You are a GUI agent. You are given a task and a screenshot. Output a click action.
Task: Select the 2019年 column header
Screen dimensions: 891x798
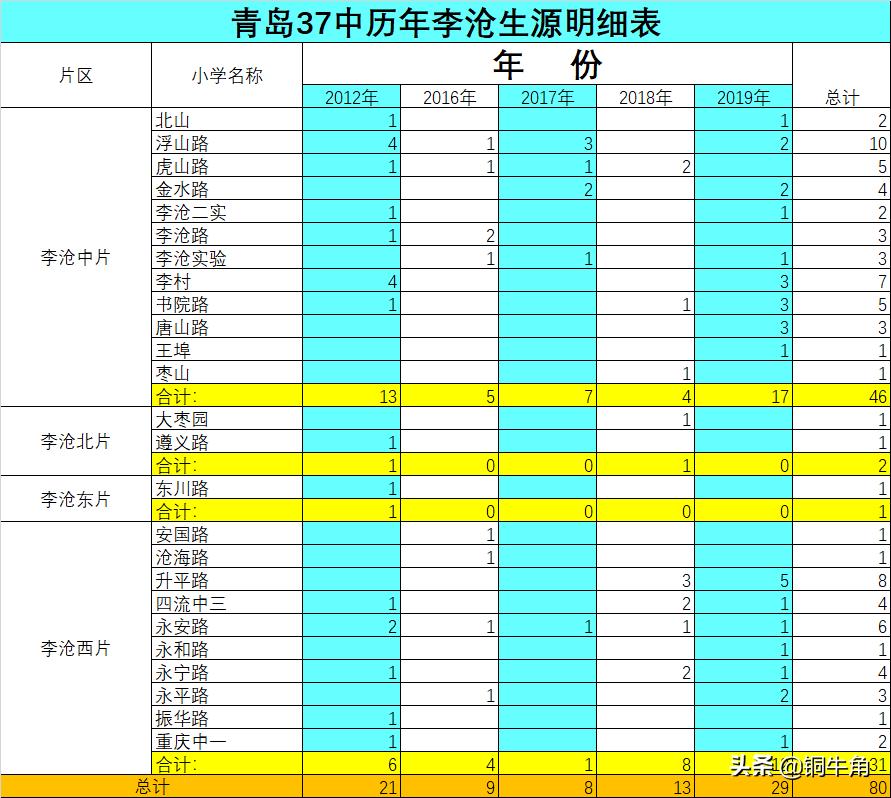[742, 97]
